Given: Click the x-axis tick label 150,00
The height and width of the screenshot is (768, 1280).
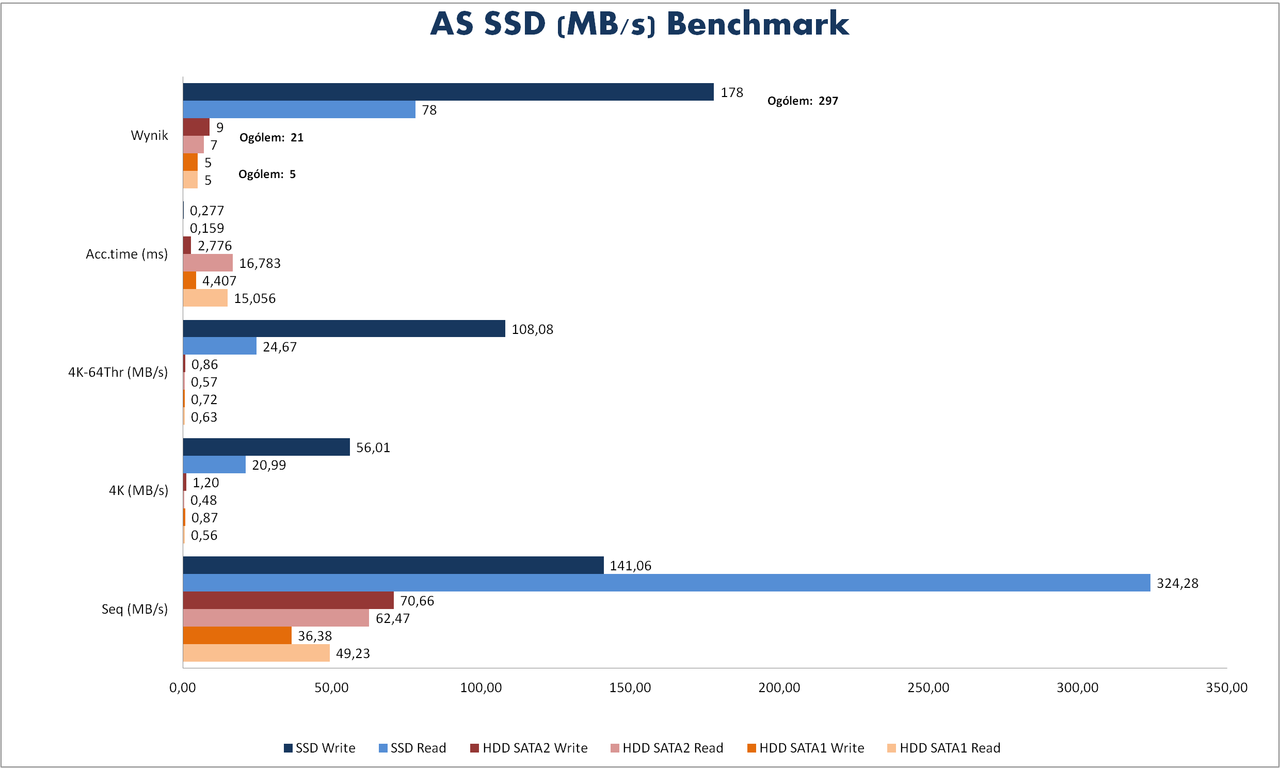Looking at the screenshot, I should pos(630,689).
